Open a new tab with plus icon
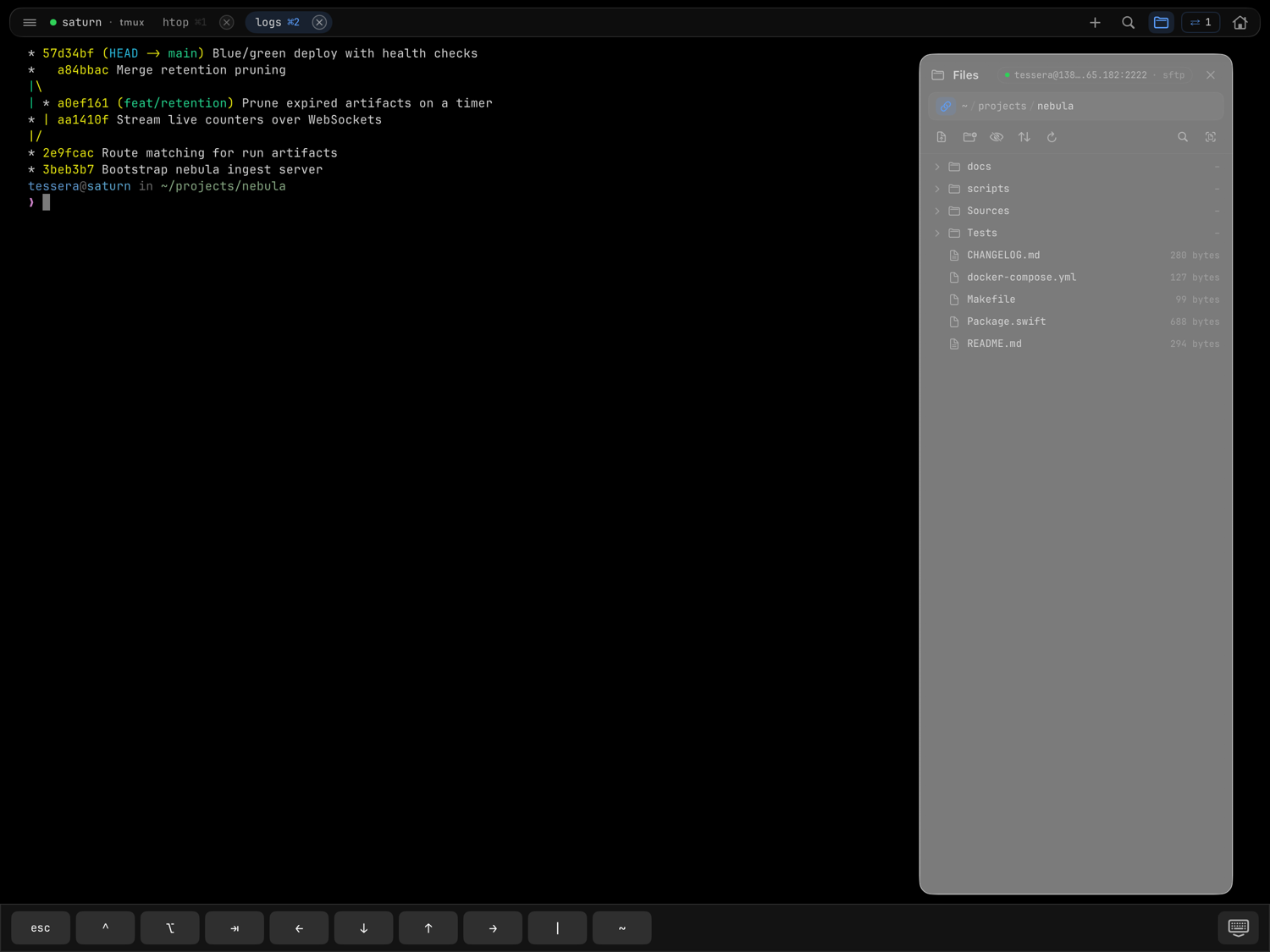This screenshot has height=952, width=1270. tap(1095, 23)
